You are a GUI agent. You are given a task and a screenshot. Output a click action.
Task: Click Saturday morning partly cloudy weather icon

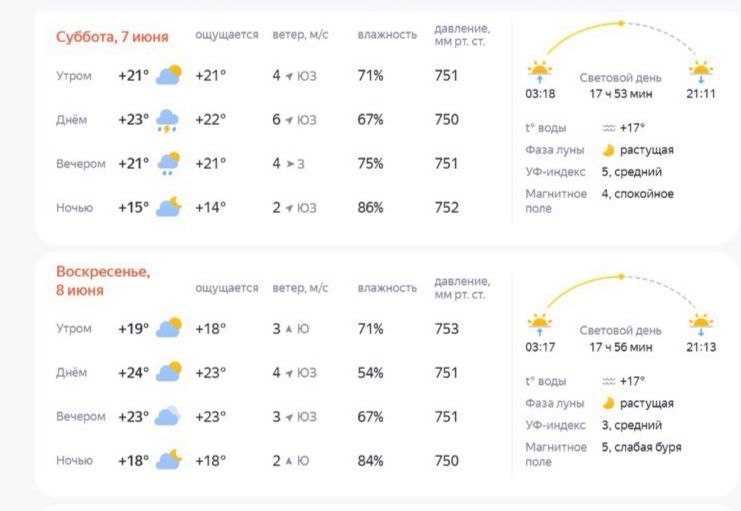pos(169,75)
